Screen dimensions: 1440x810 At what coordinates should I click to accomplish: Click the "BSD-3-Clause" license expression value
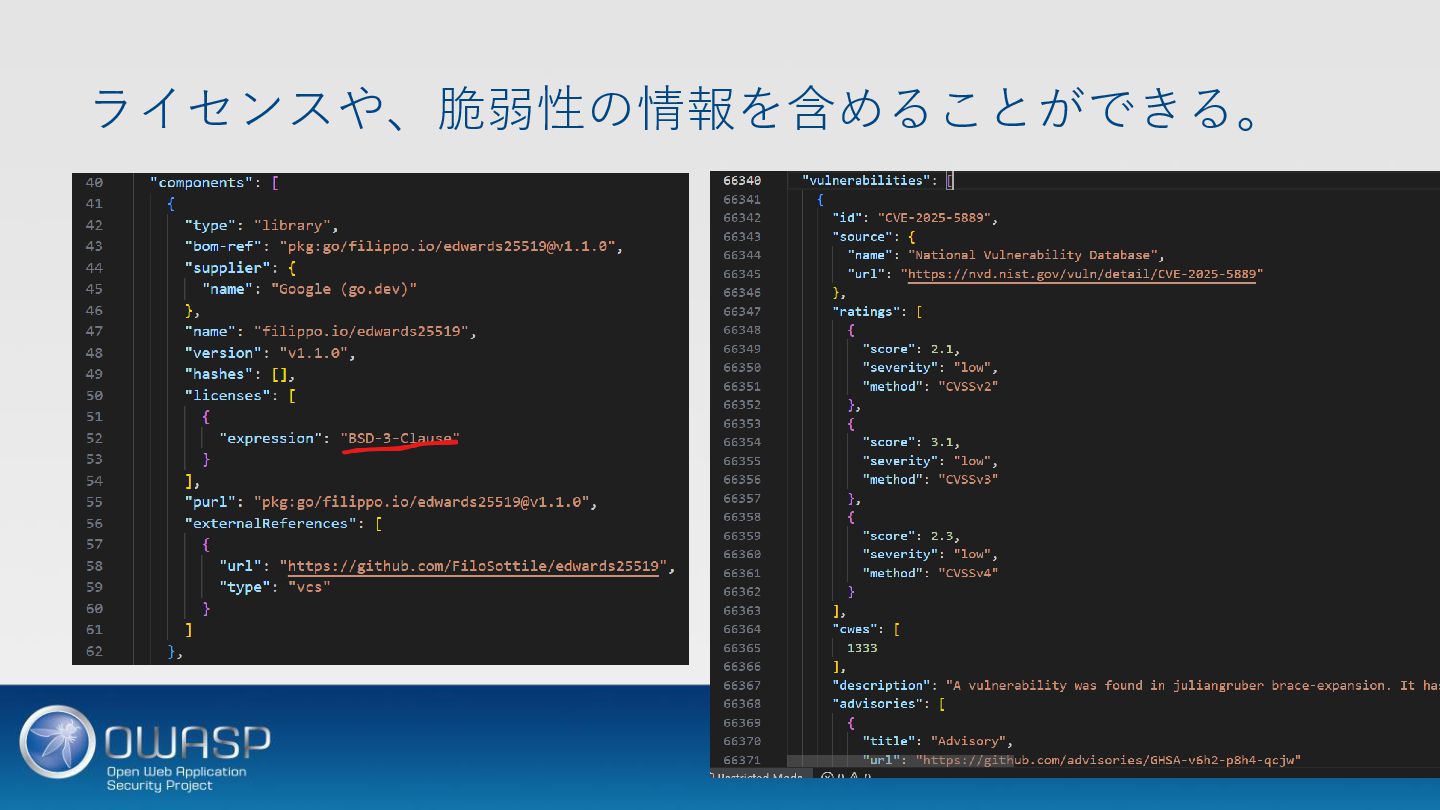[400, 438]
